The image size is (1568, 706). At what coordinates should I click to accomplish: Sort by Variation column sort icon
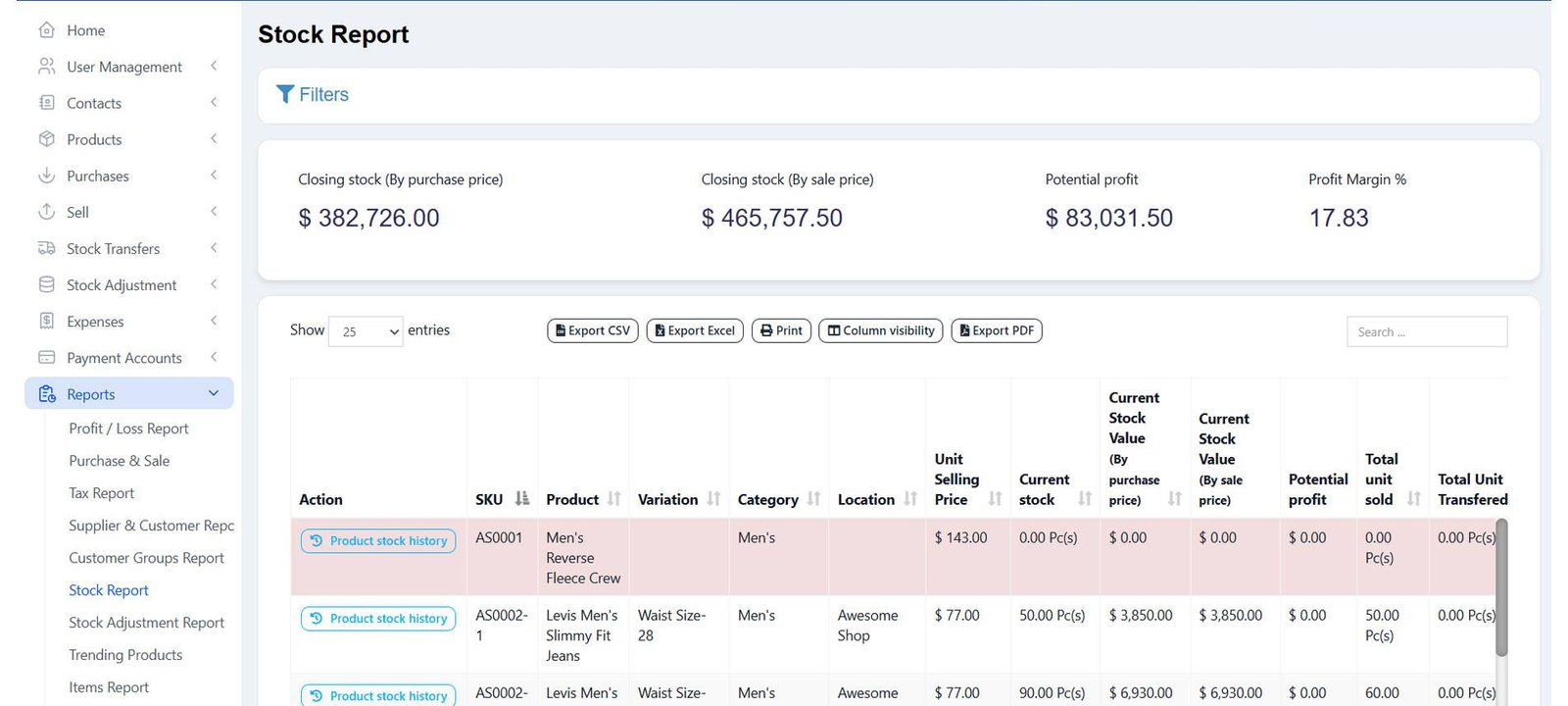pos(713,499)
